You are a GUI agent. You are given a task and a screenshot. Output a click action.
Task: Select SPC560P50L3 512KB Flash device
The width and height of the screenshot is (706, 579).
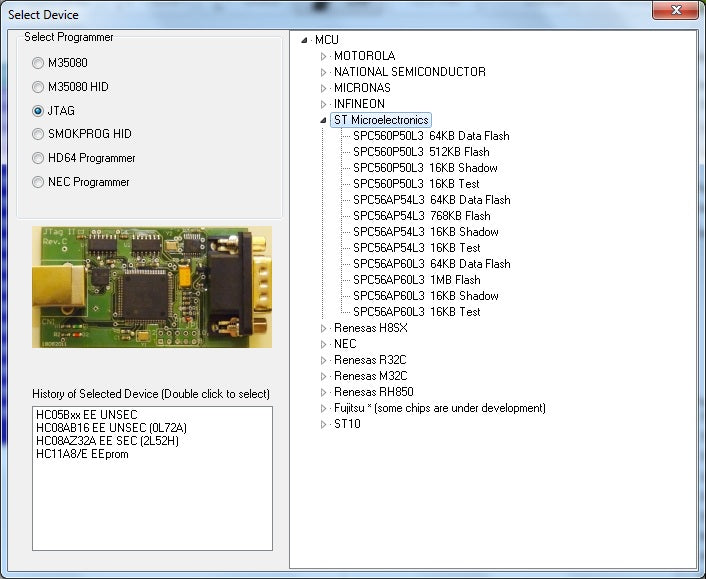click(x=421, y=152)
